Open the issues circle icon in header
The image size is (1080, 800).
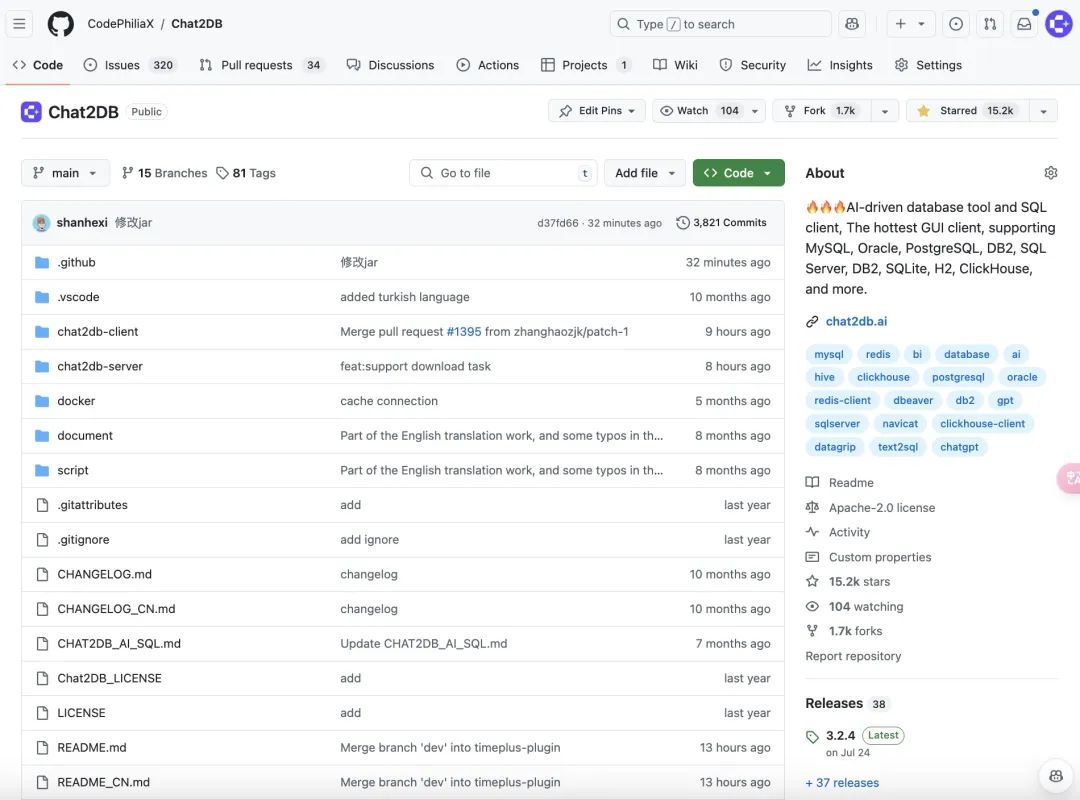pyautogui.click(x=956, y=24)
